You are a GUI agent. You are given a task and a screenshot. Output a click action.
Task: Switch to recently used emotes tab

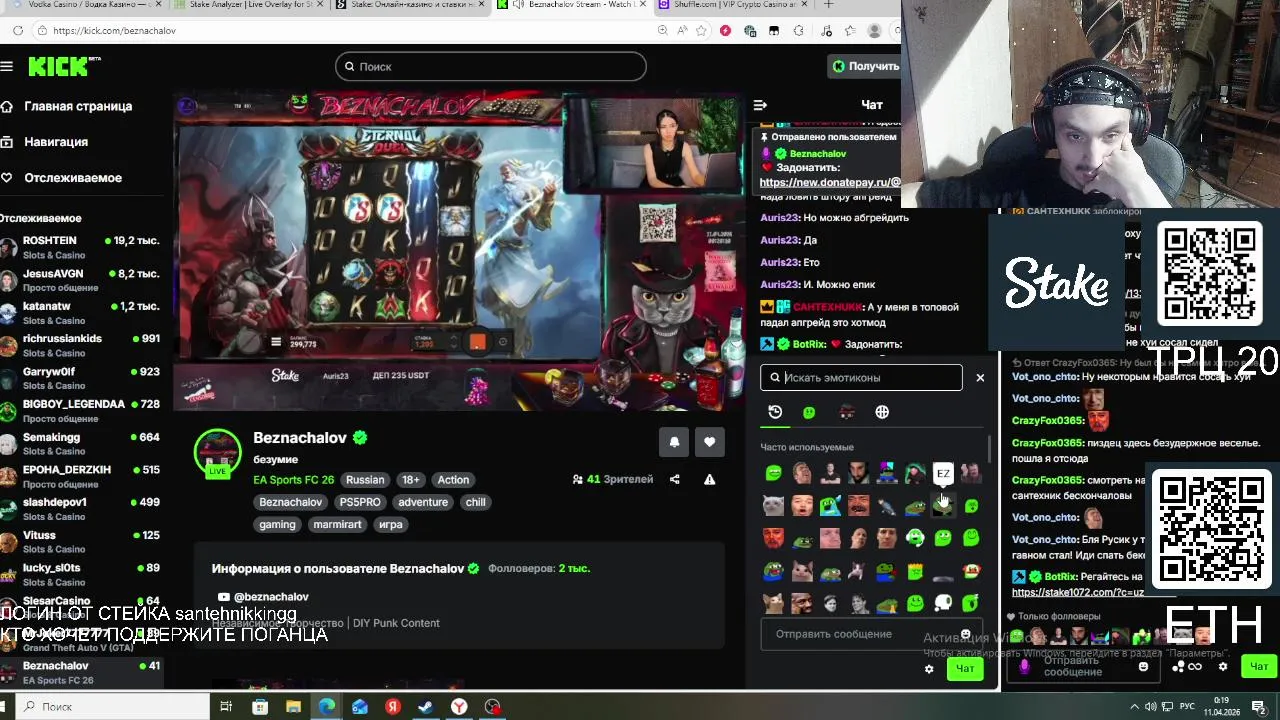click(x=775, y=412)
